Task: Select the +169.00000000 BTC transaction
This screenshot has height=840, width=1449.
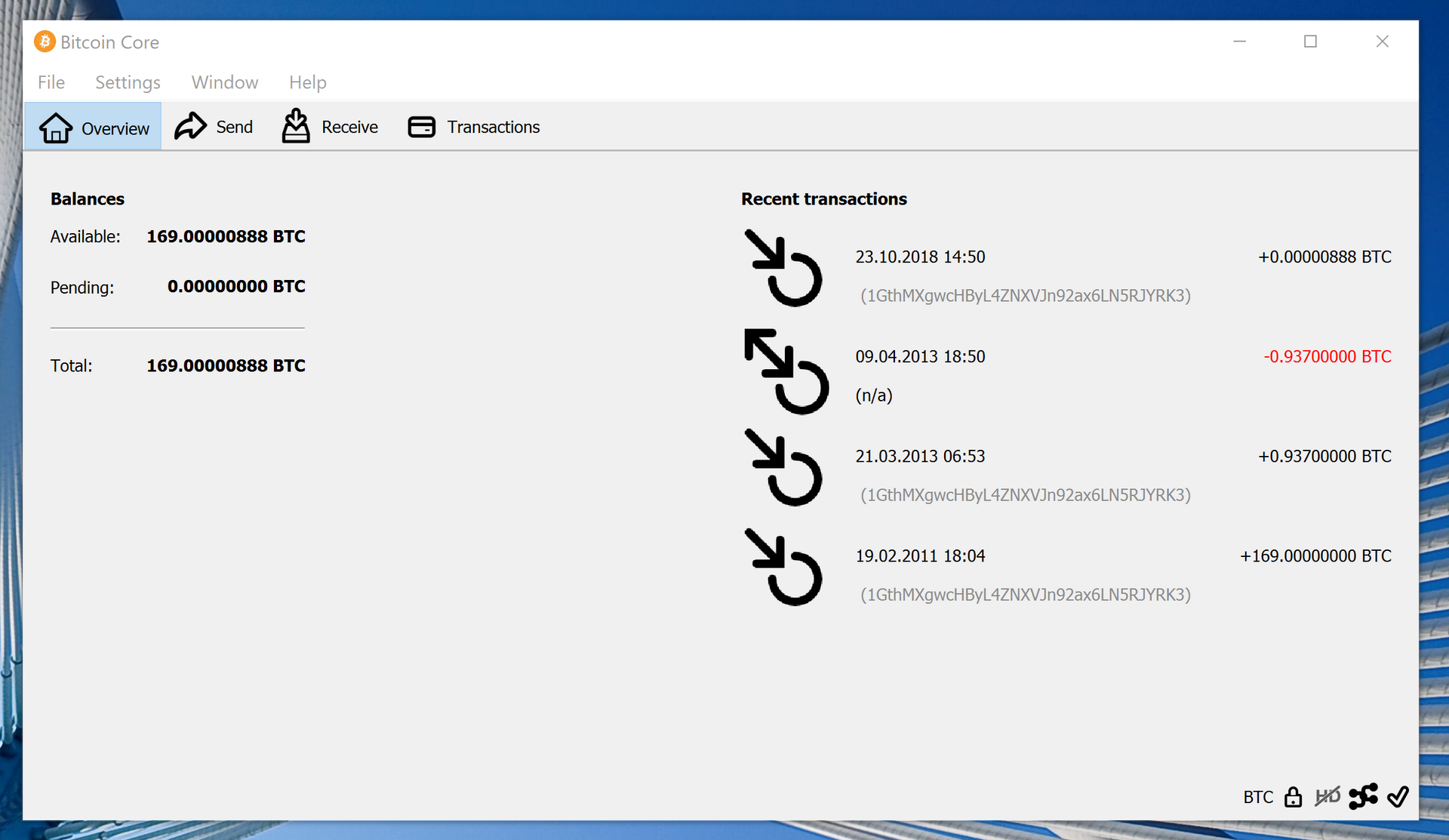Action: coord(1315,556)
